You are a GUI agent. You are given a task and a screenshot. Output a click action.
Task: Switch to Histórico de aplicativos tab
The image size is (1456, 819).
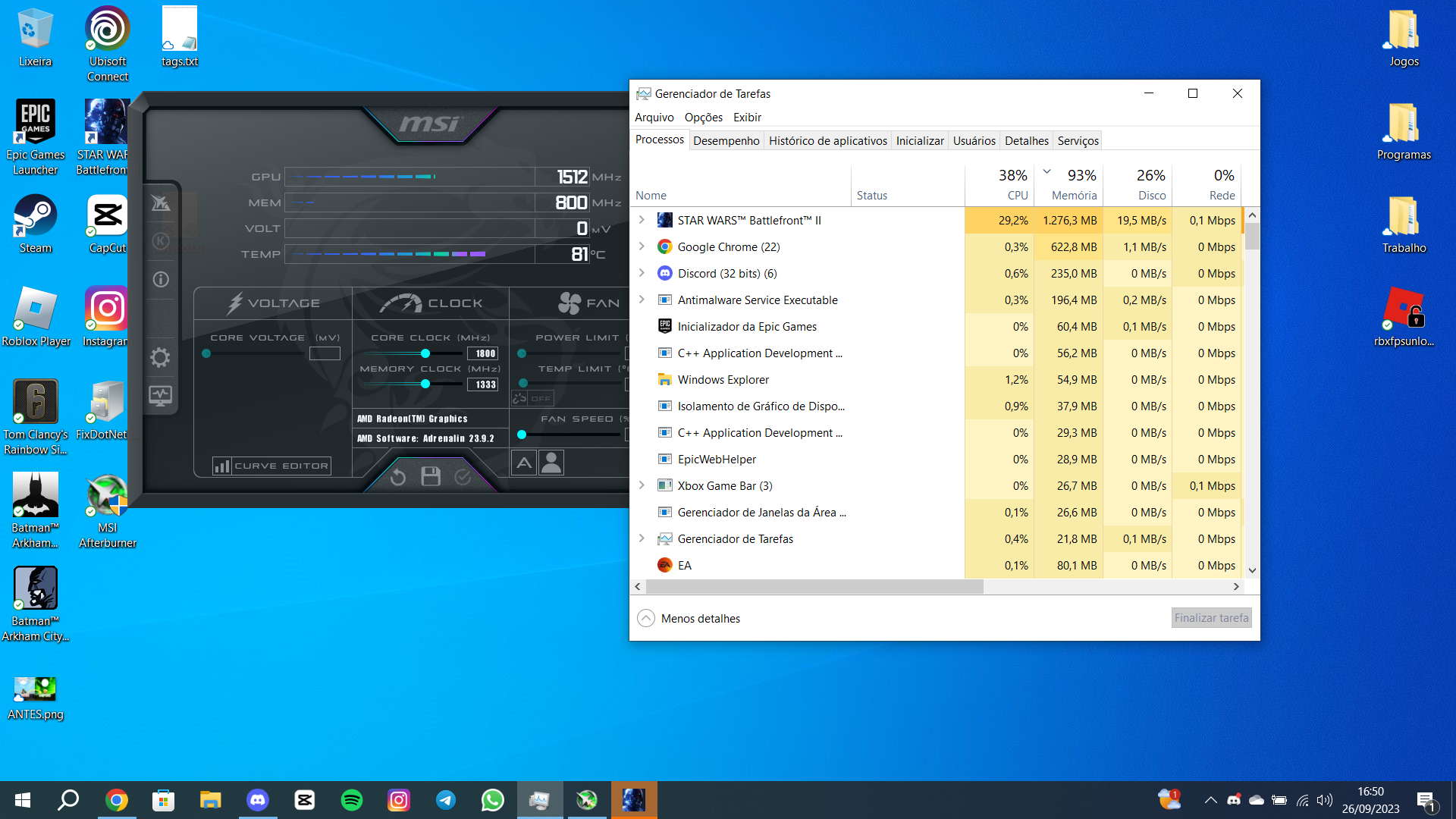tap(827, 140)
